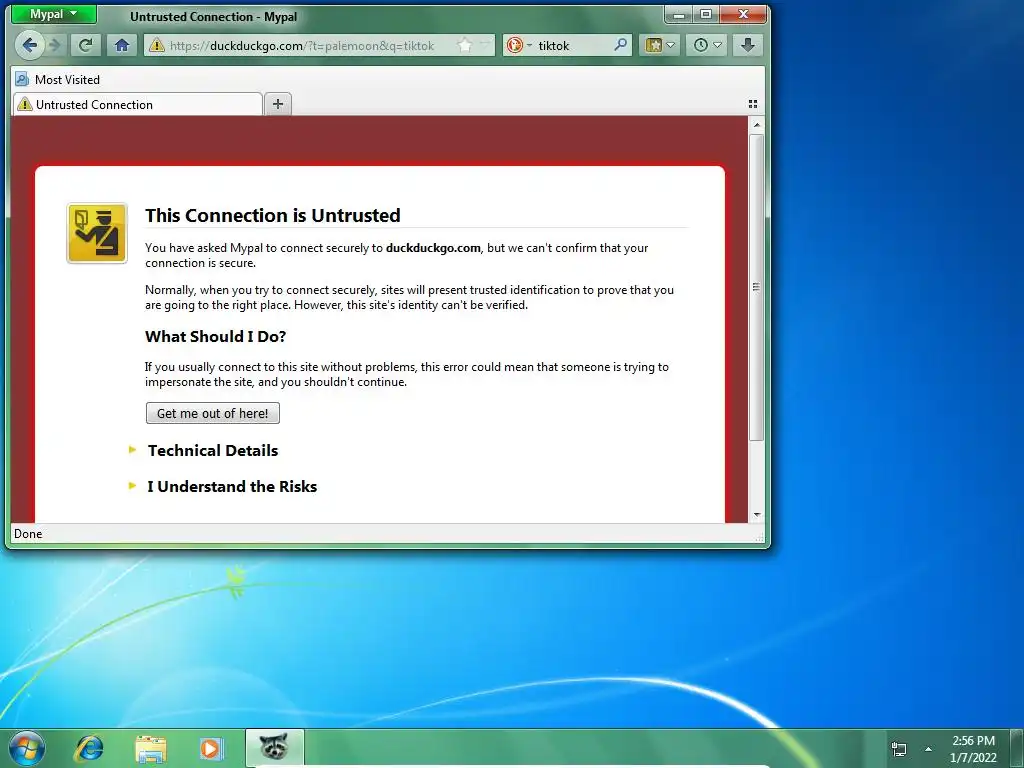Viewport: 1024px width, 768px height.
Task: Click the vertical scrollbar thumb
Action: coord(756,287)
